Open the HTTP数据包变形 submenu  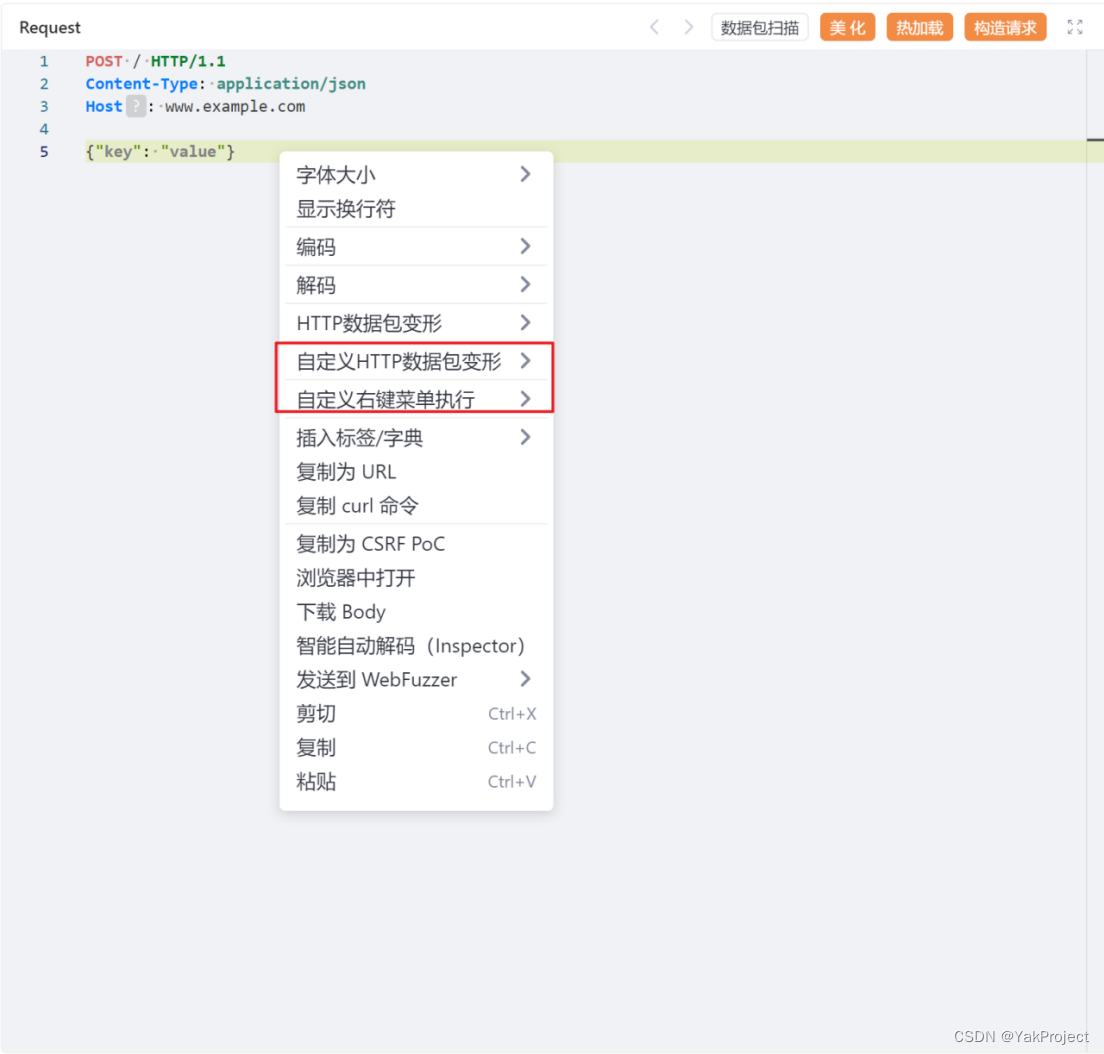(x=416, y=323)
